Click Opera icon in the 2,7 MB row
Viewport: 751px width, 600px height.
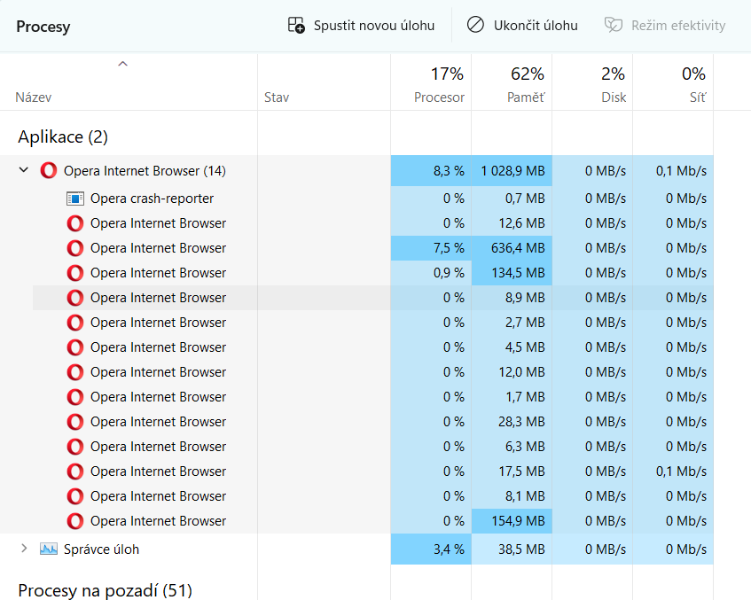tap(75, 323)
